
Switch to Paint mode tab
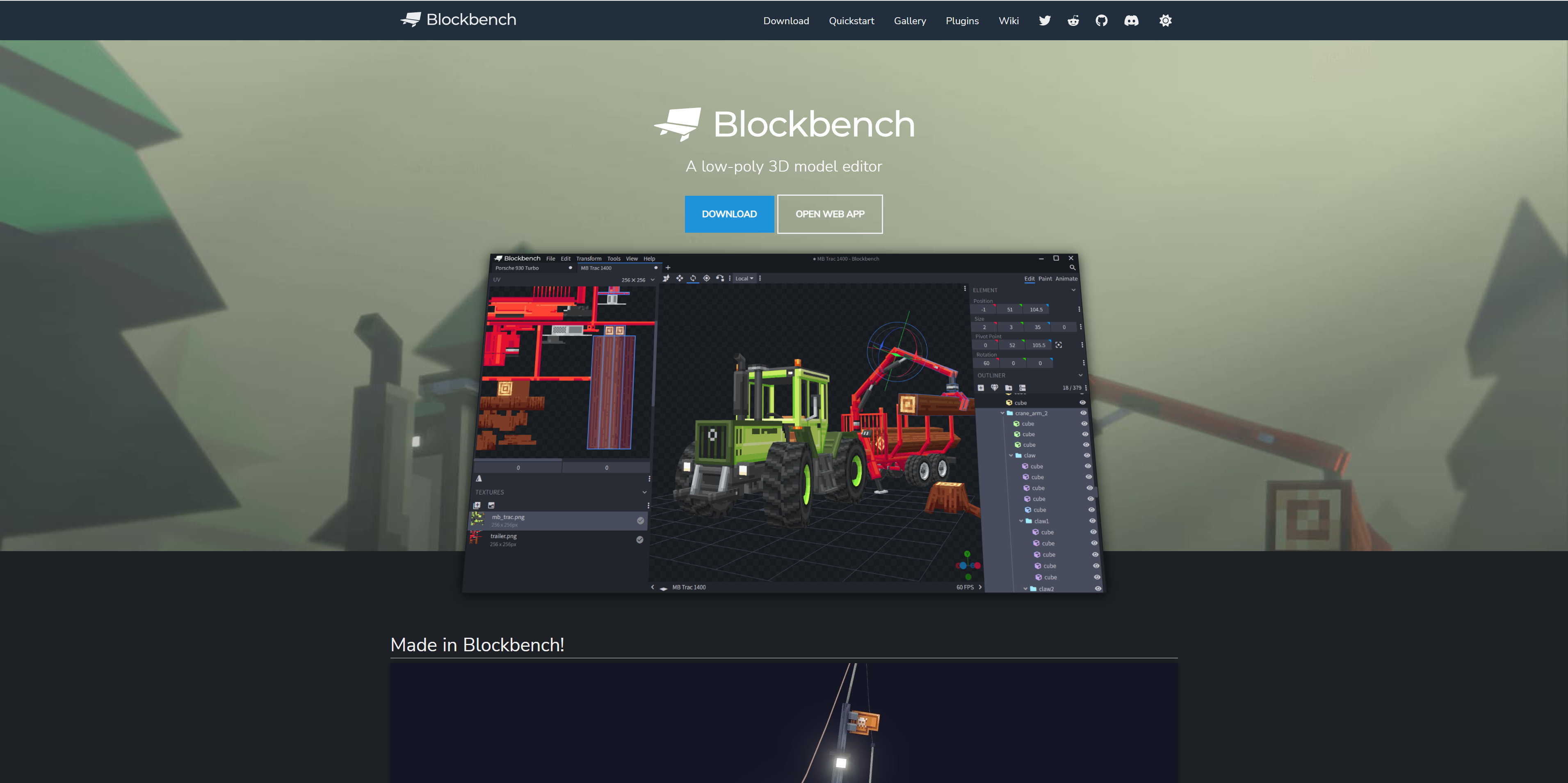tap(1045, 278)
